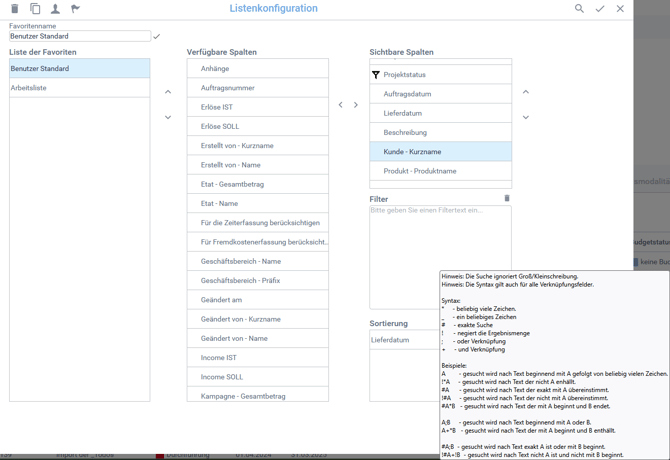Select Auftragsnummer in Verfügbare Spalten
The image size is (670, 460).
pyautogui.click(x=257, y=88)
